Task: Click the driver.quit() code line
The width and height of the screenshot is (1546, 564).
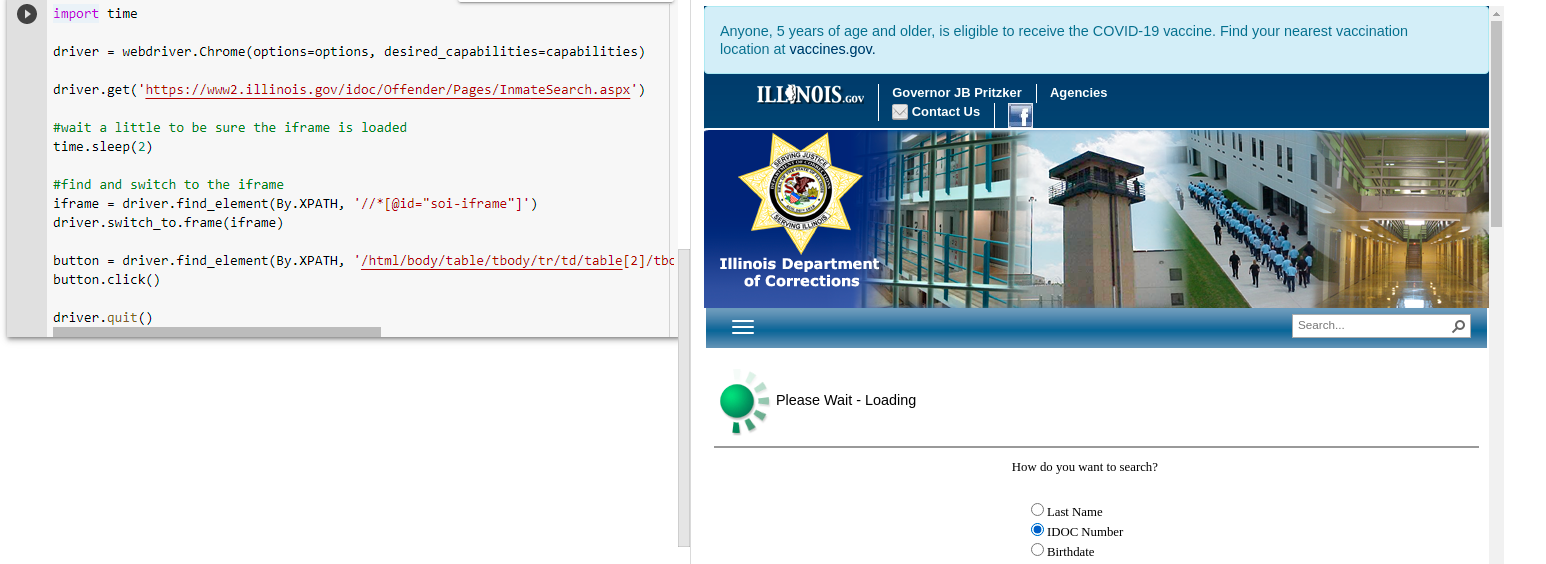Action: 103,318
